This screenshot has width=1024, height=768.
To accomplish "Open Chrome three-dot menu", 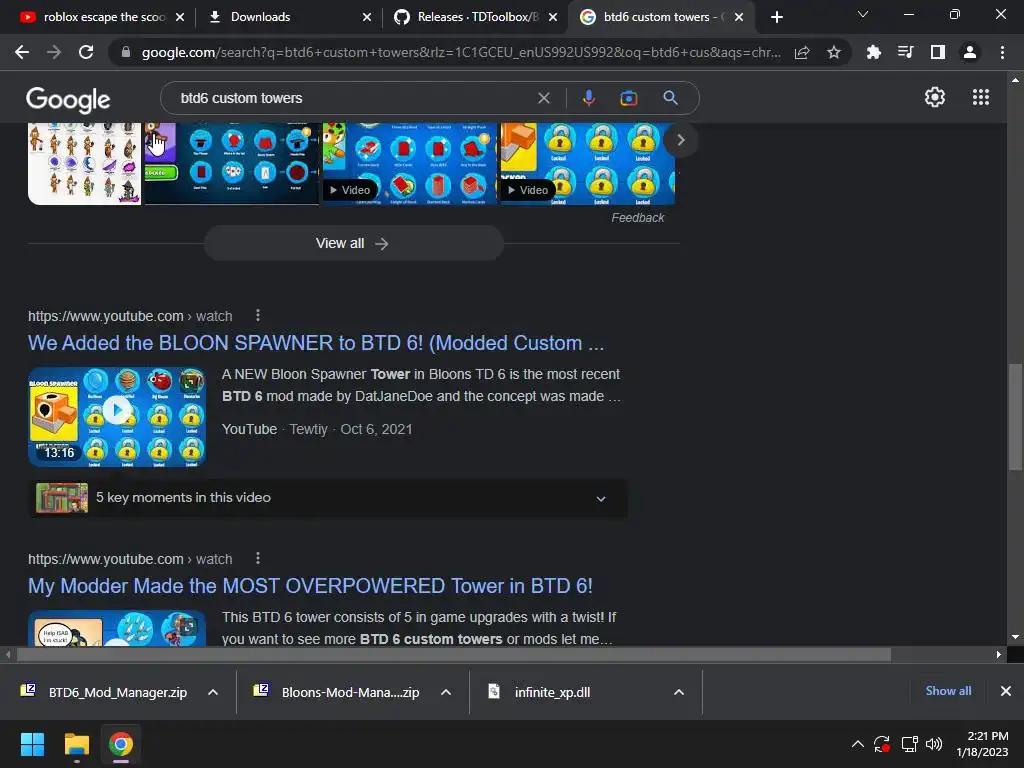I will pyautogui.click(x=1002, y=52).
